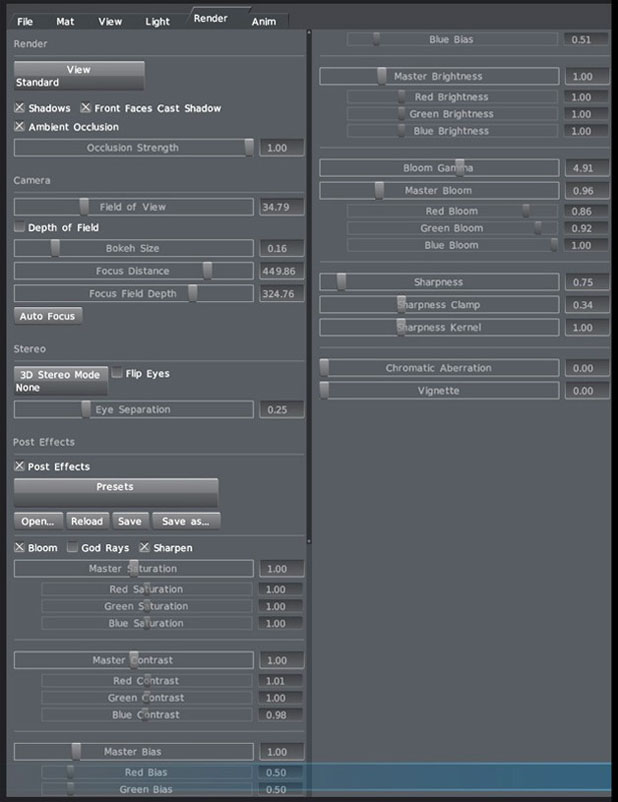Click the Vignette slider

[x=439, y=391]
